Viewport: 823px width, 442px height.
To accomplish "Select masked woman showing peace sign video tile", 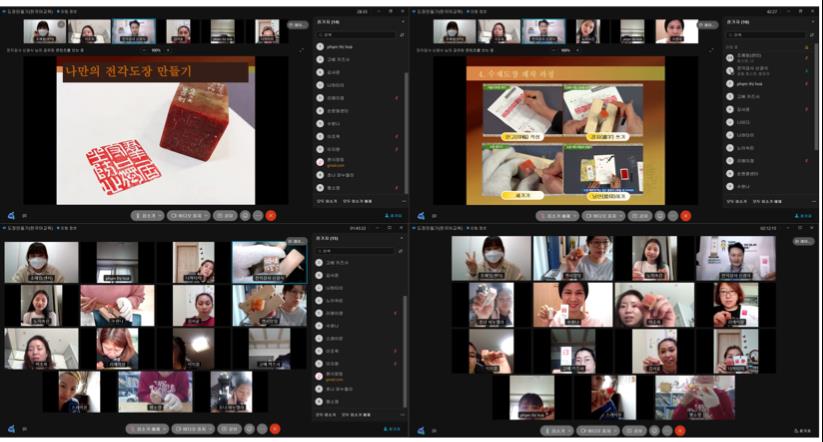I will point(491,258).
